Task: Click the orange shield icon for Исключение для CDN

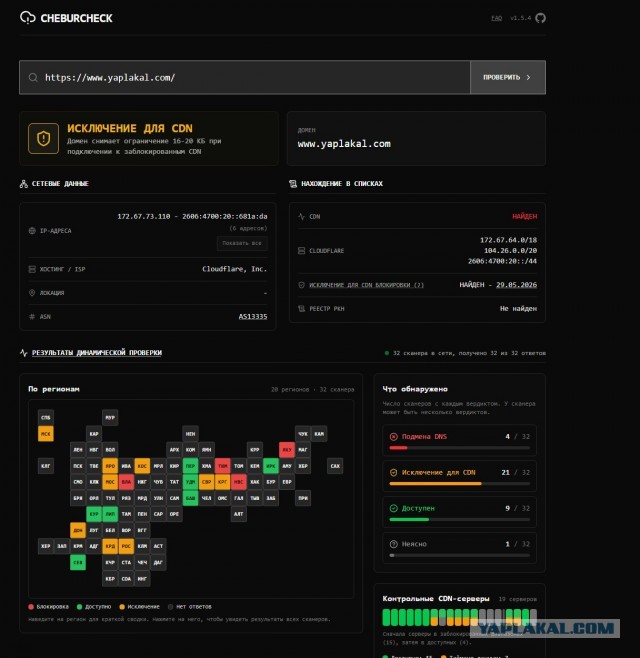Action: (x=394, y=473)
